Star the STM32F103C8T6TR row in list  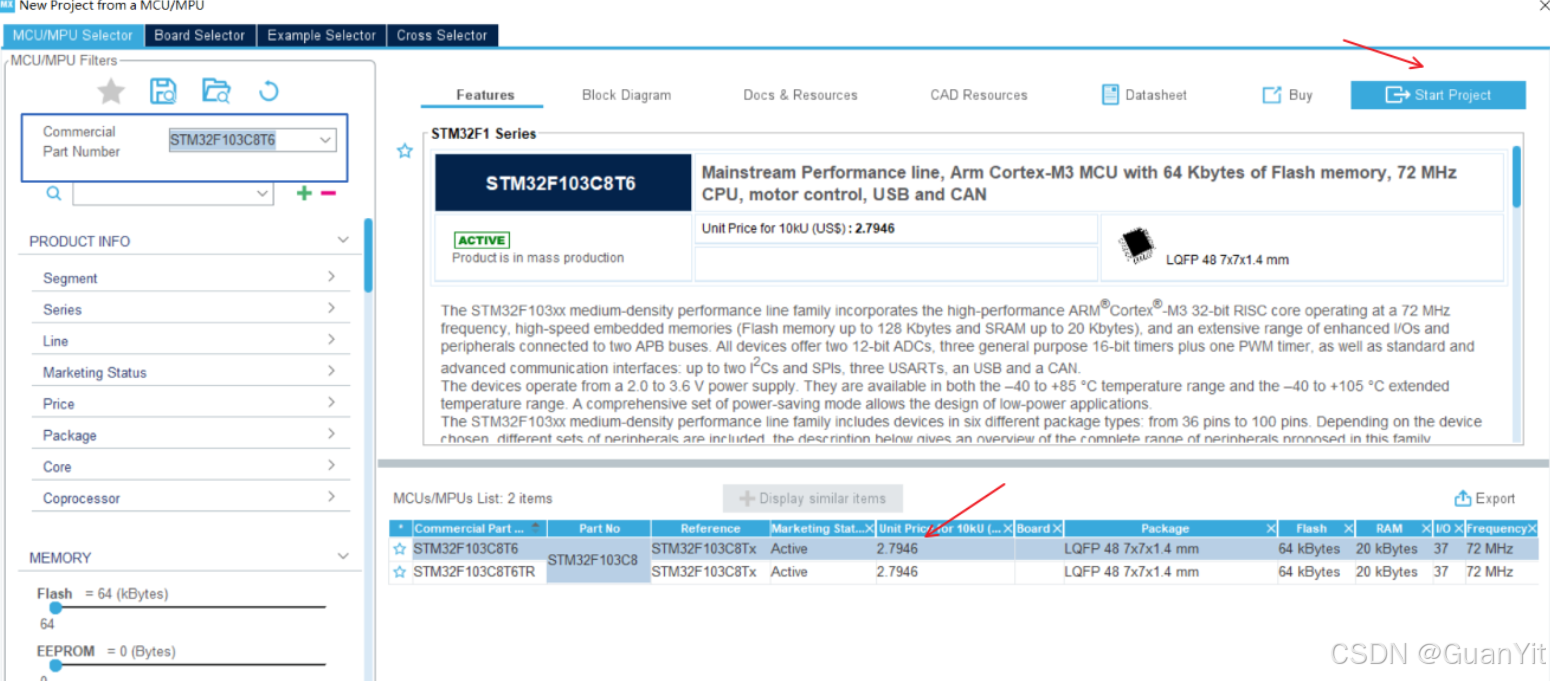400,572
